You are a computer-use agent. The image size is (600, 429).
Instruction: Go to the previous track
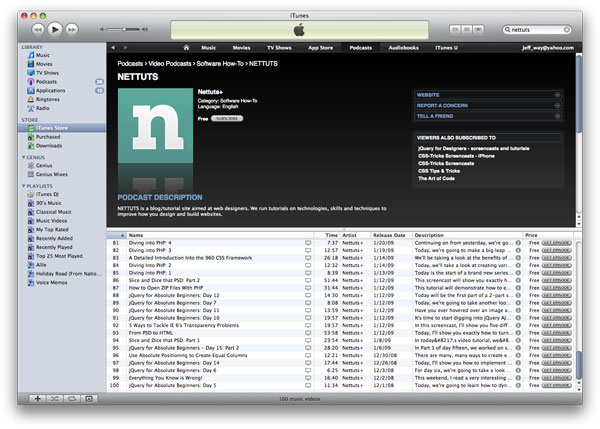(38, 29)
